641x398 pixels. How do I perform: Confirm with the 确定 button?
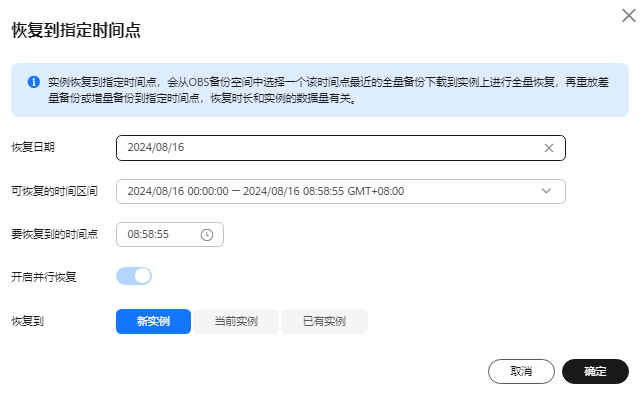click(x=595, y=371)
